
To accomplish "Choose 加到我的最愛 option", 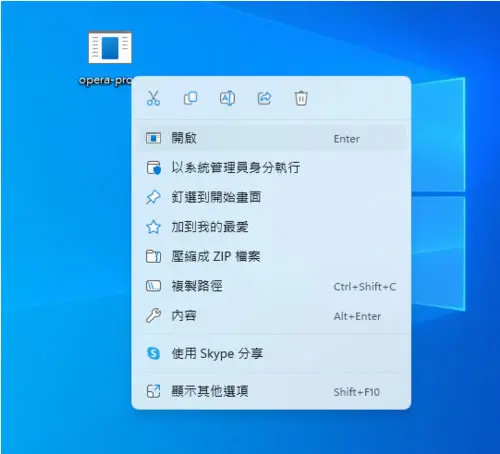I will (x=271, y=227).
